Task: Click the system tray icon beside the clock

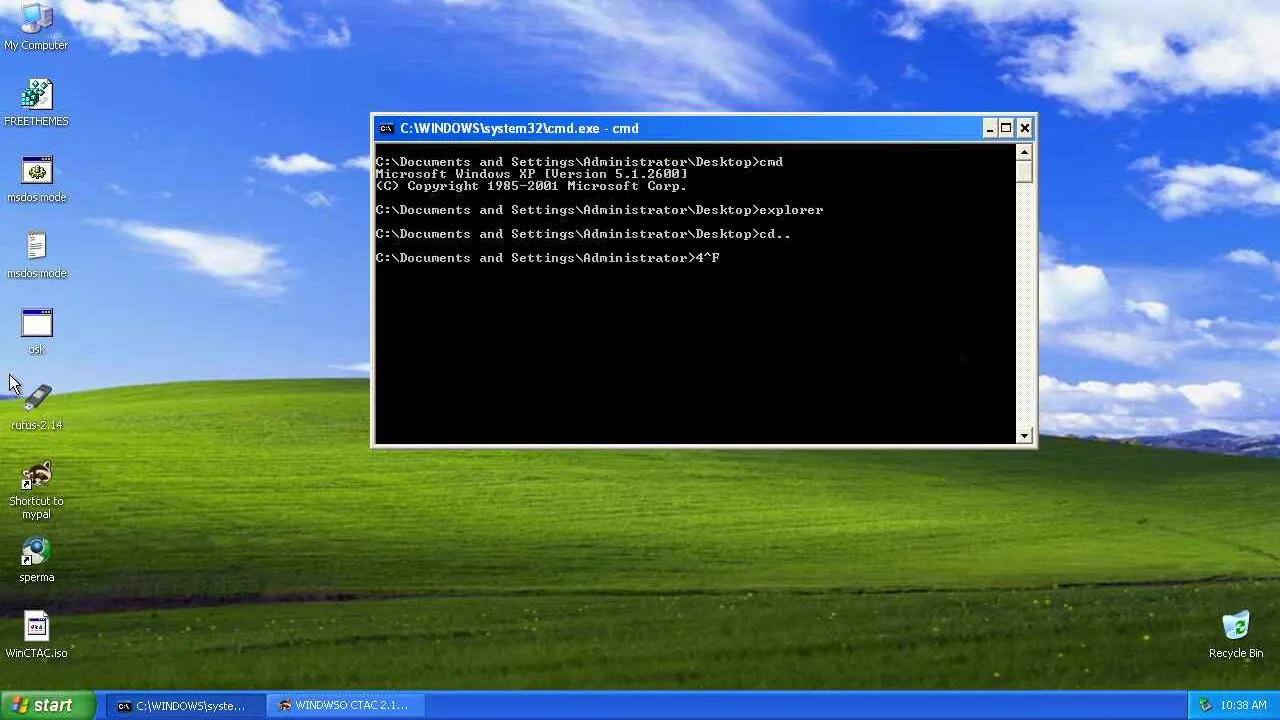Action: tap(1205, 705)
